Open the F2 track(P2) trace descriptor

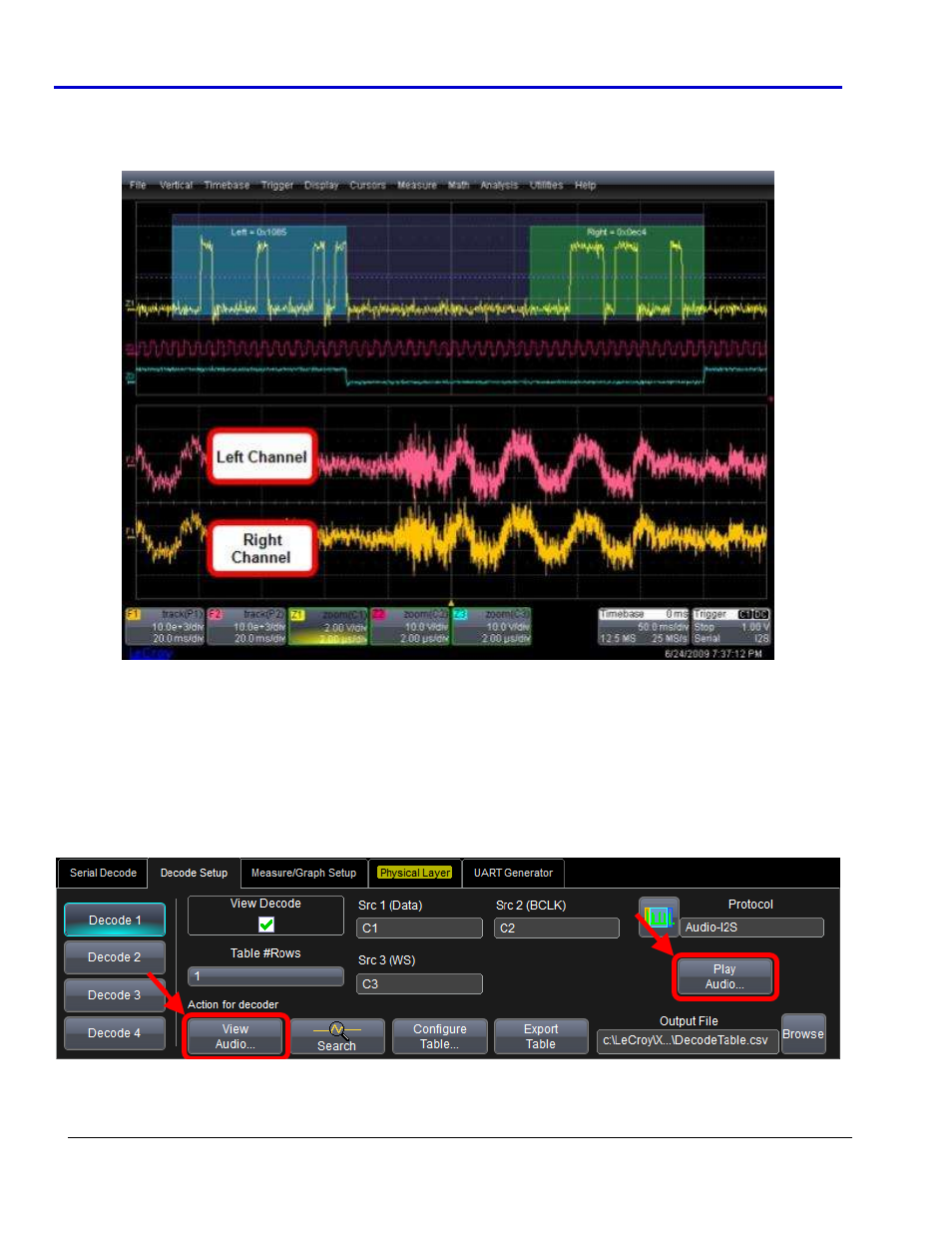(x=247, y=627)
